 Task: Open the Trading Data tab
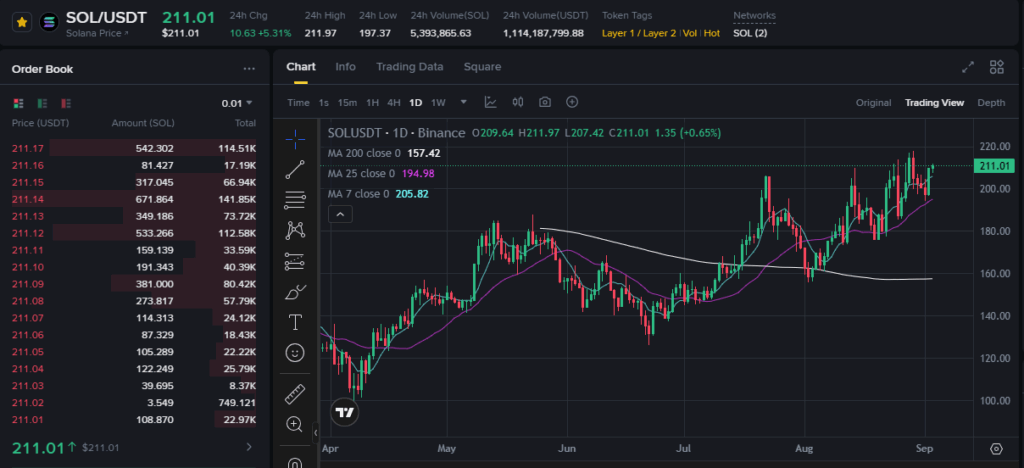[409, 67]
